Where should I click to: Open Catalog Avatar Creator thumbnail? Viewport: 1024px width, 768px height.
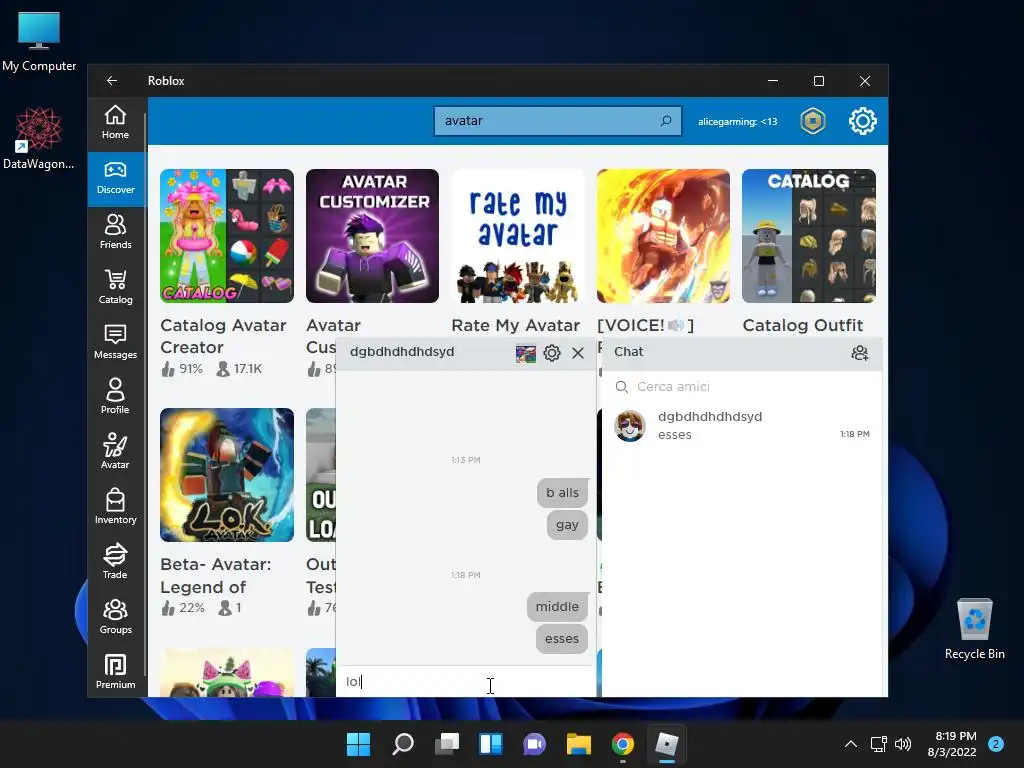point(227,236)
